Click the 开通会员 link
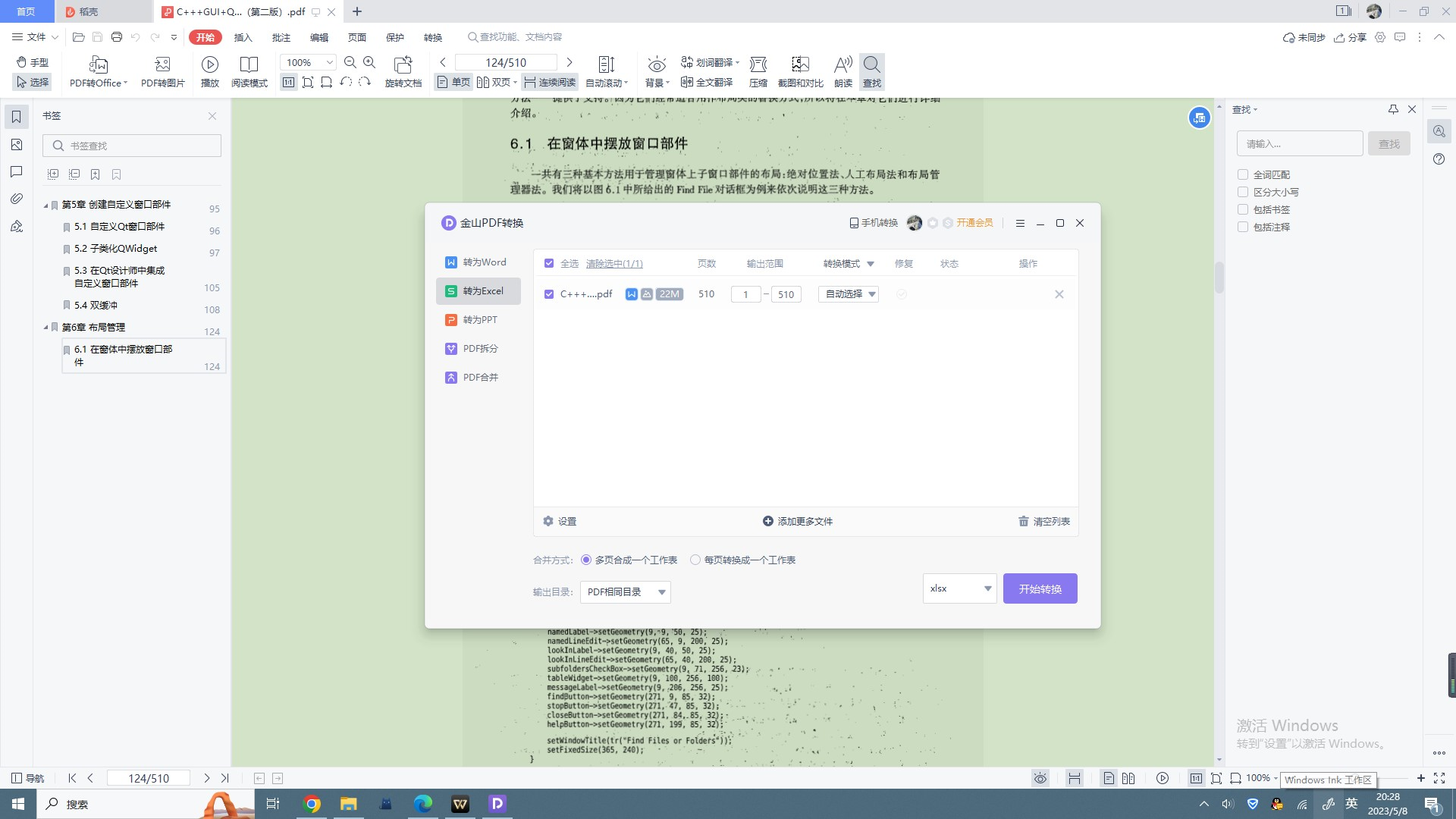The height and width of the screenshot is (819, 1456). pos(974,223)
